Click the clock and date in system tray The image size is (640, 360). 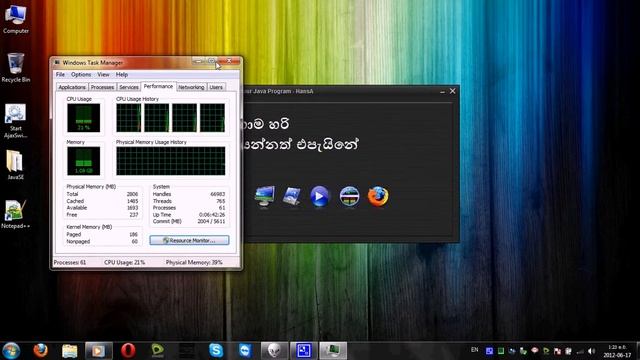pyautogui.click(x=617, y=351)
